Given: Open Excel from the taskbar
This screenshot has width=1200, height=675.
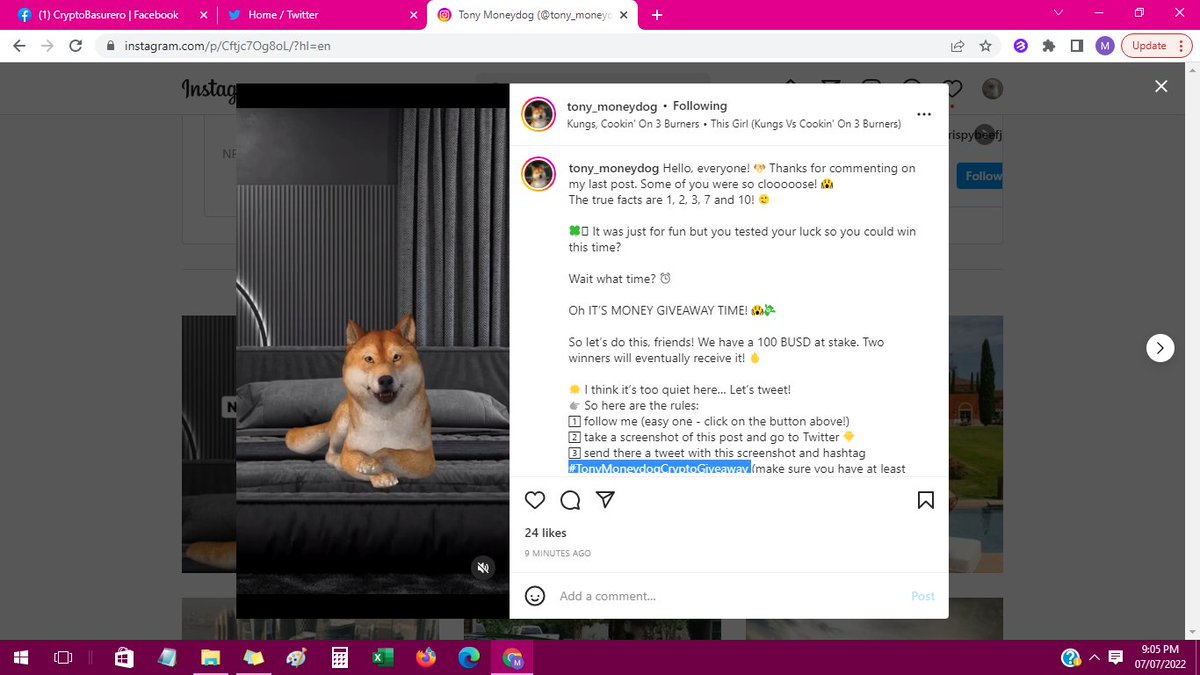Looking at the screenshot, I should [383, 658].
